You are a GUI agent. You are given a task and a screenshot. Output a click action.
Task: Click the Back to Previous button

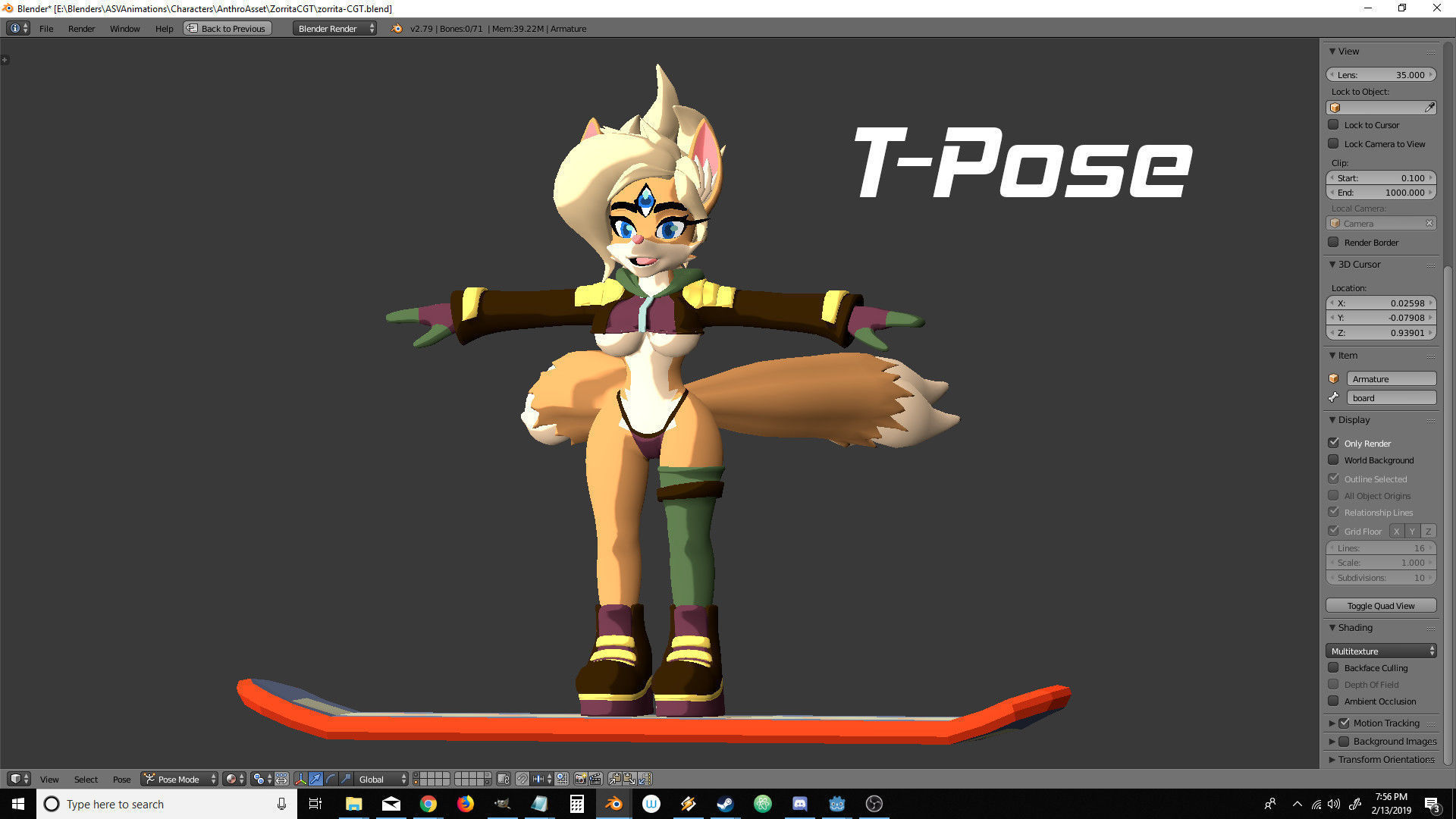pyautogui.click(x=227, y=28)
